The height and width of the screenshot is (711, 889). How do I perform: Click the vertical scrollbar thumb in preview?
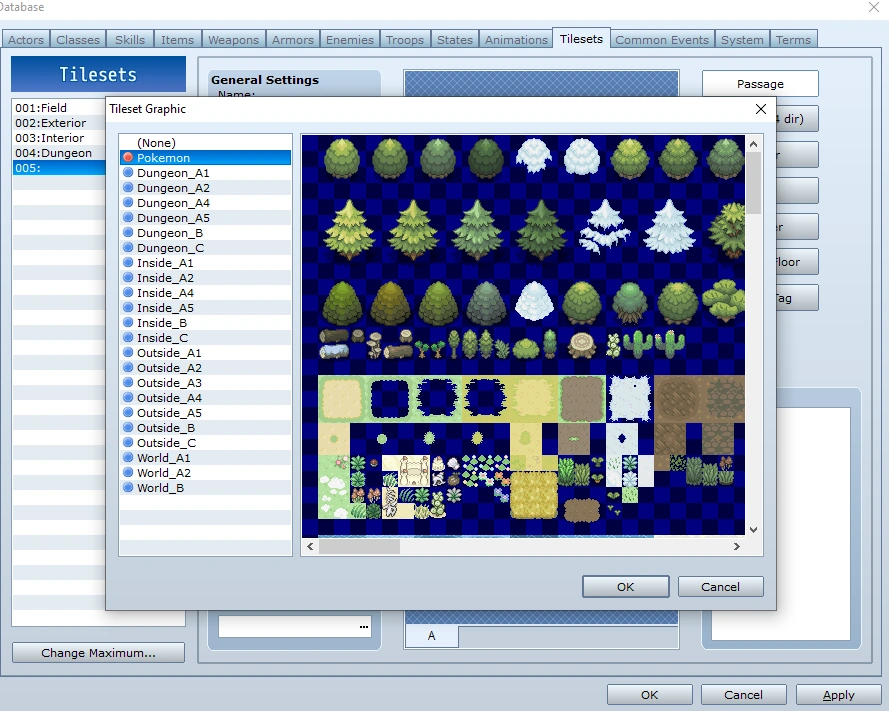pyautogui.click(x=753, y=183)
